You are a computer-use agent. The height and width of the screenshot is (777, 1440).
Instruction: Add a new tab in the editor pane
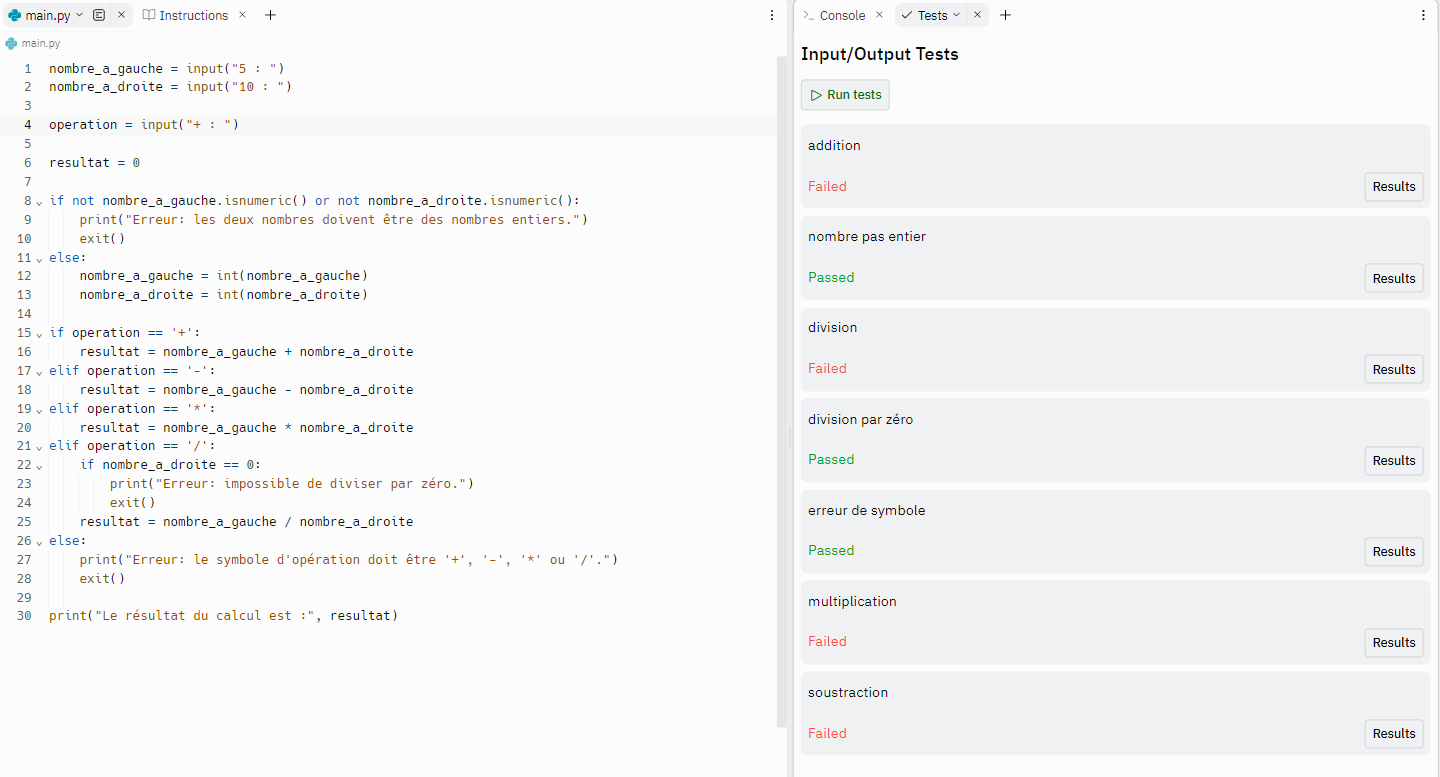(270, 15)
